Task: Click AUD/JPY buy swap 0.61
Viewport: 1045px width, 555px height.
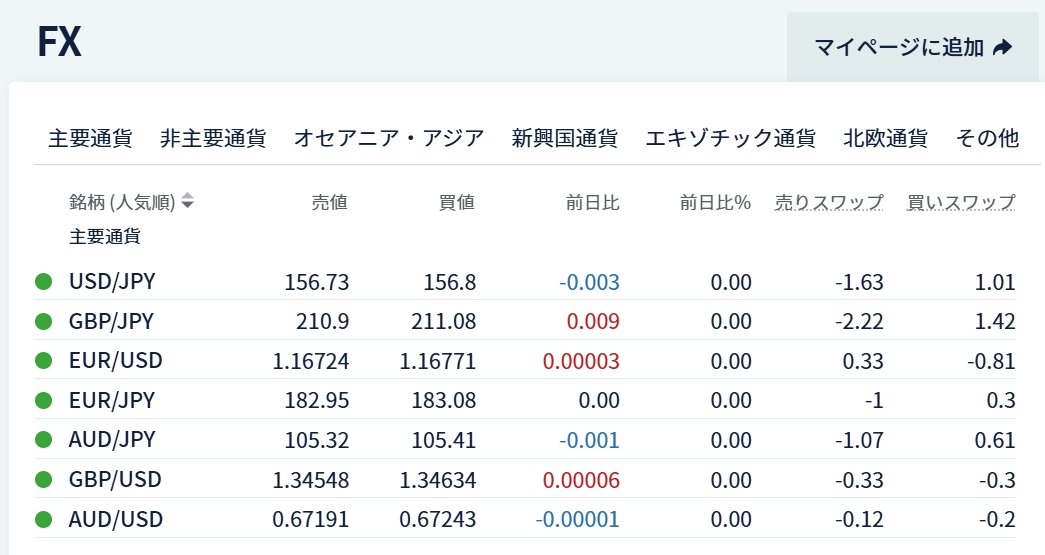Action: click(x=995, y=440)
